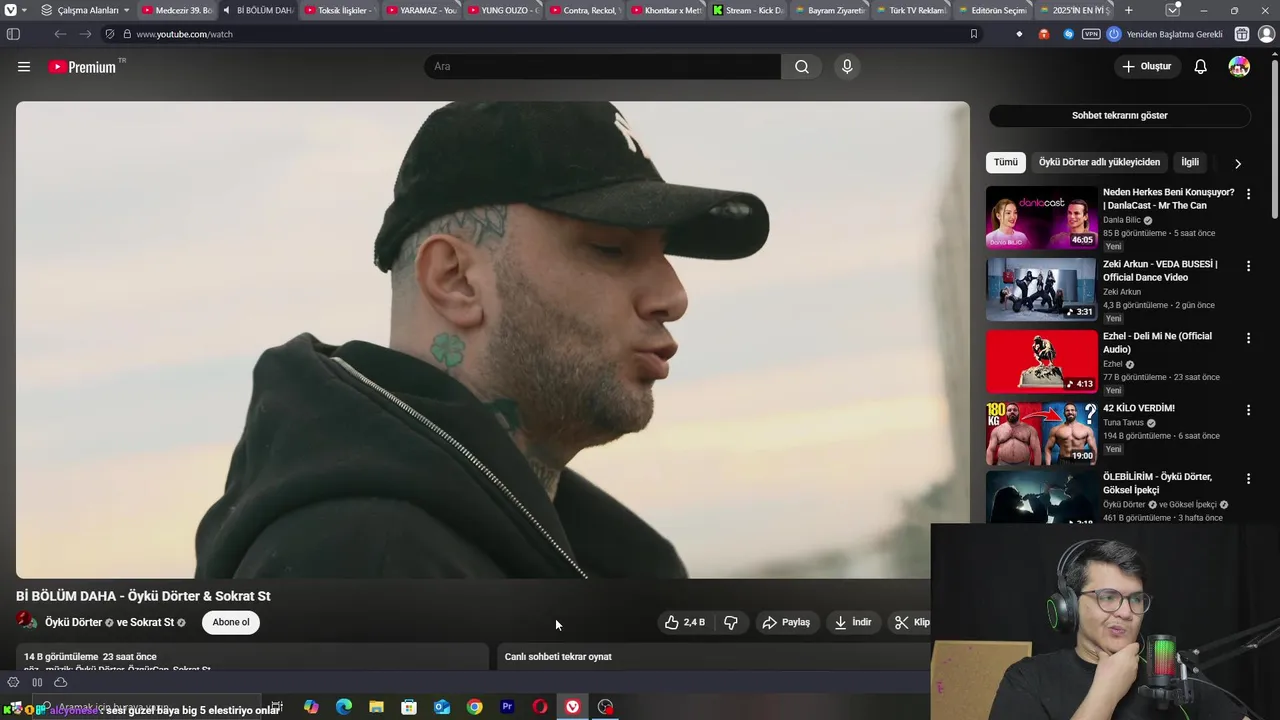Open the YouTube notifications bell
The image size is (1280, 720).
(x=1201, y=67)
